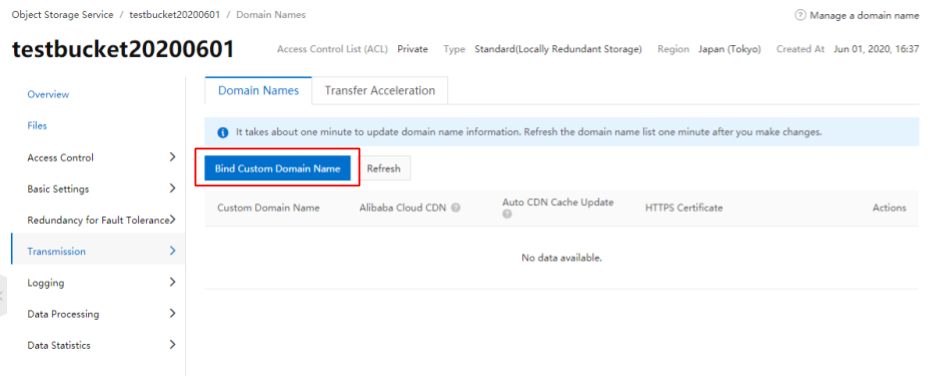This screenshot has height=385, width=933.
Task: Open the Files page in sidebar
Action: [x=37, y=126]
